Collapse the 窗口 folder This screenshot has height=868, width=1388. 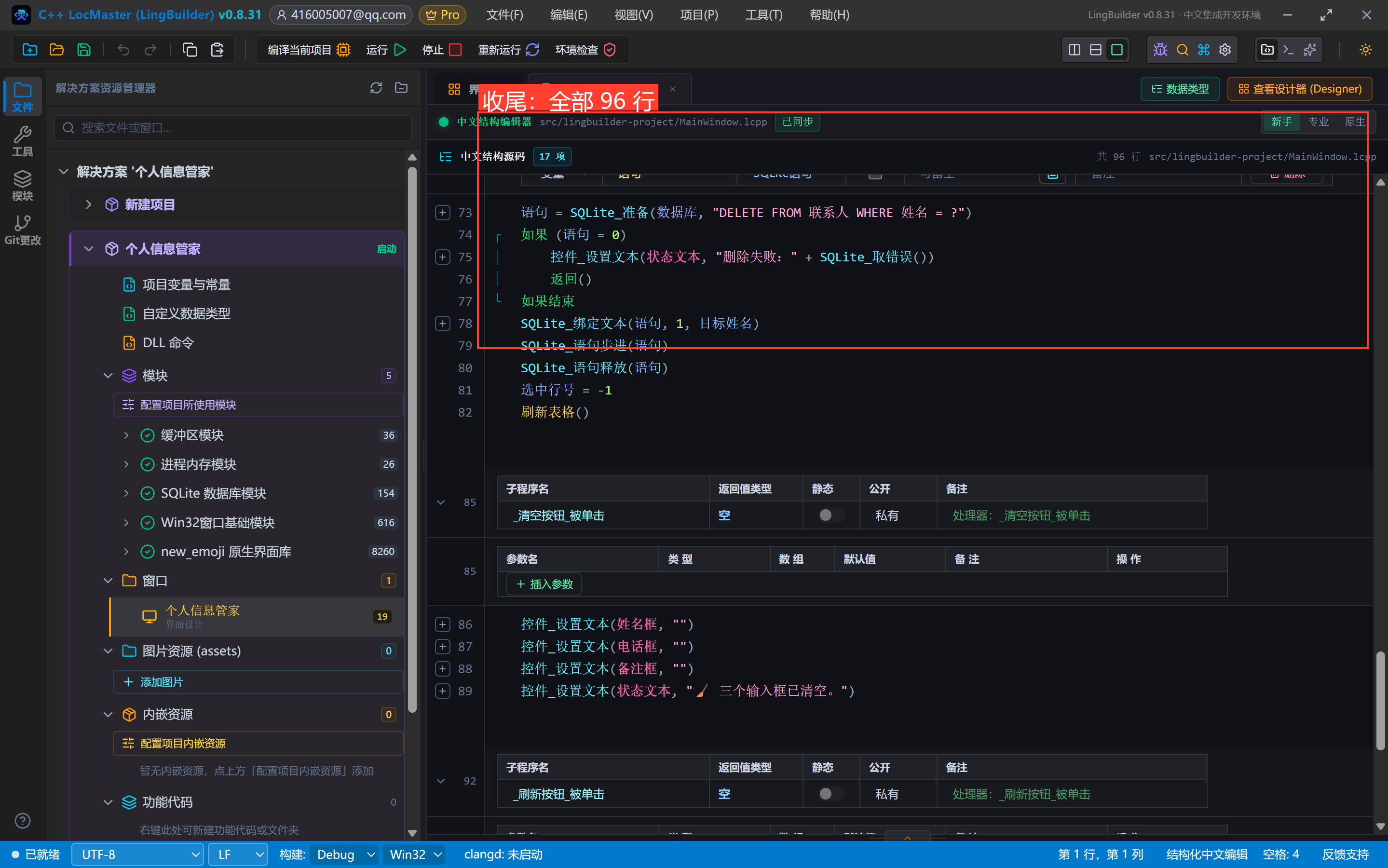coord(108,581)
